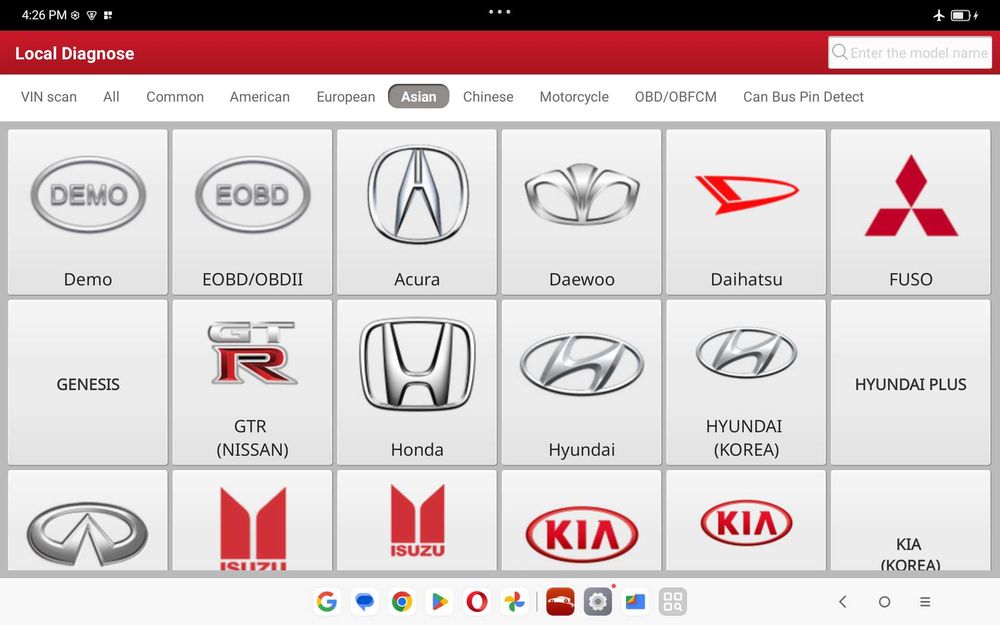Tap the Android home circle button
This screenshot has height=625, width=1000.
(884, 601)
